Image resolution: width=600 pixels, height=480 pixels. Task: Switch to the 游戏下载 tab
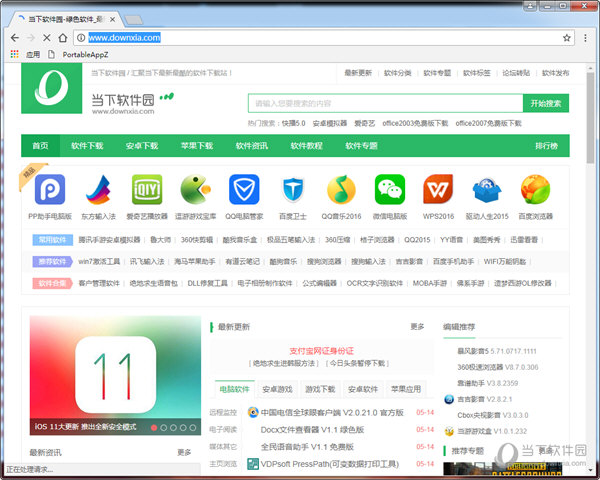coord(320,389)
